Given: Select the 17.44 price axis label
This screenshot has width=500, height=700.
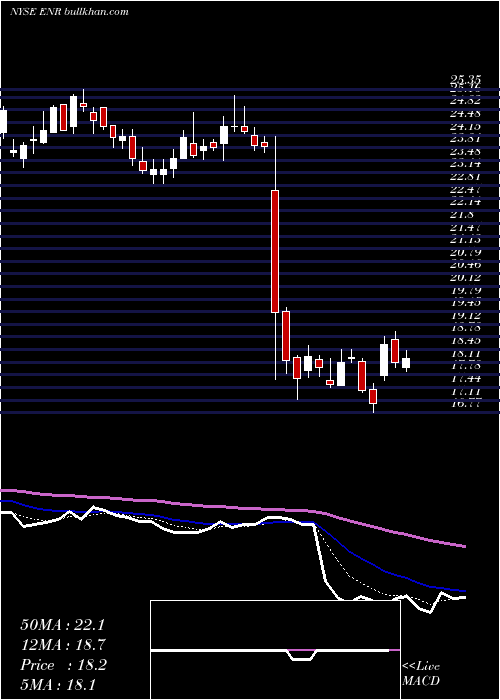Looking at the screenshot, I should pyautogui.click(x=465, y=379).
